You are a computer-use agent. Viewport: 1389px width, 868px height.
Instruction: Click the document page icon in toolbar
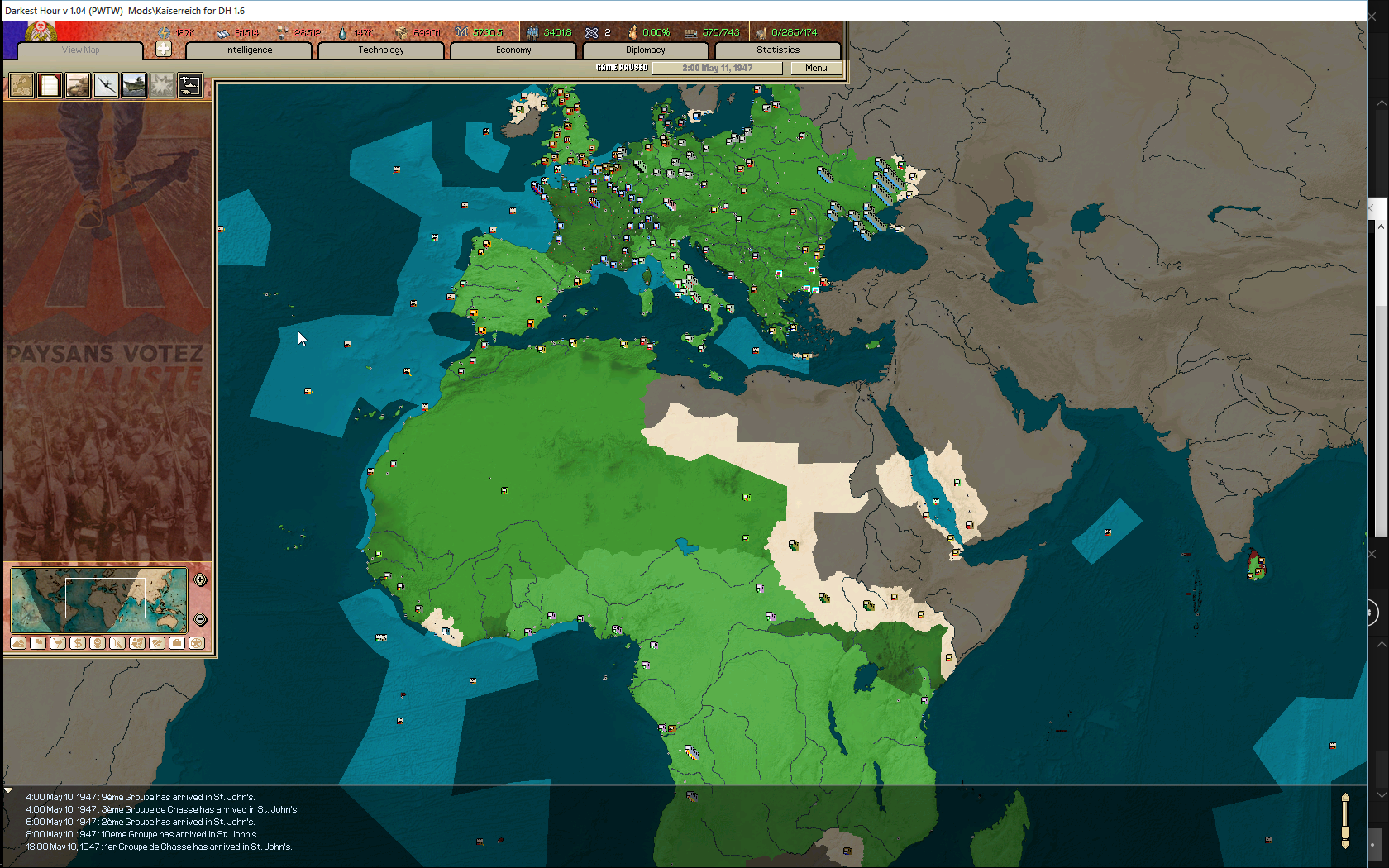click(x=50, y=85)
